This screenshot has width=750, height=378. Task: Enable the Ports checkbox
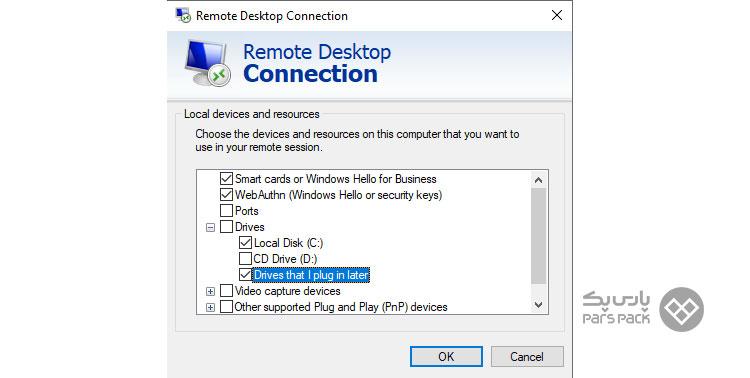click(226, 211)
